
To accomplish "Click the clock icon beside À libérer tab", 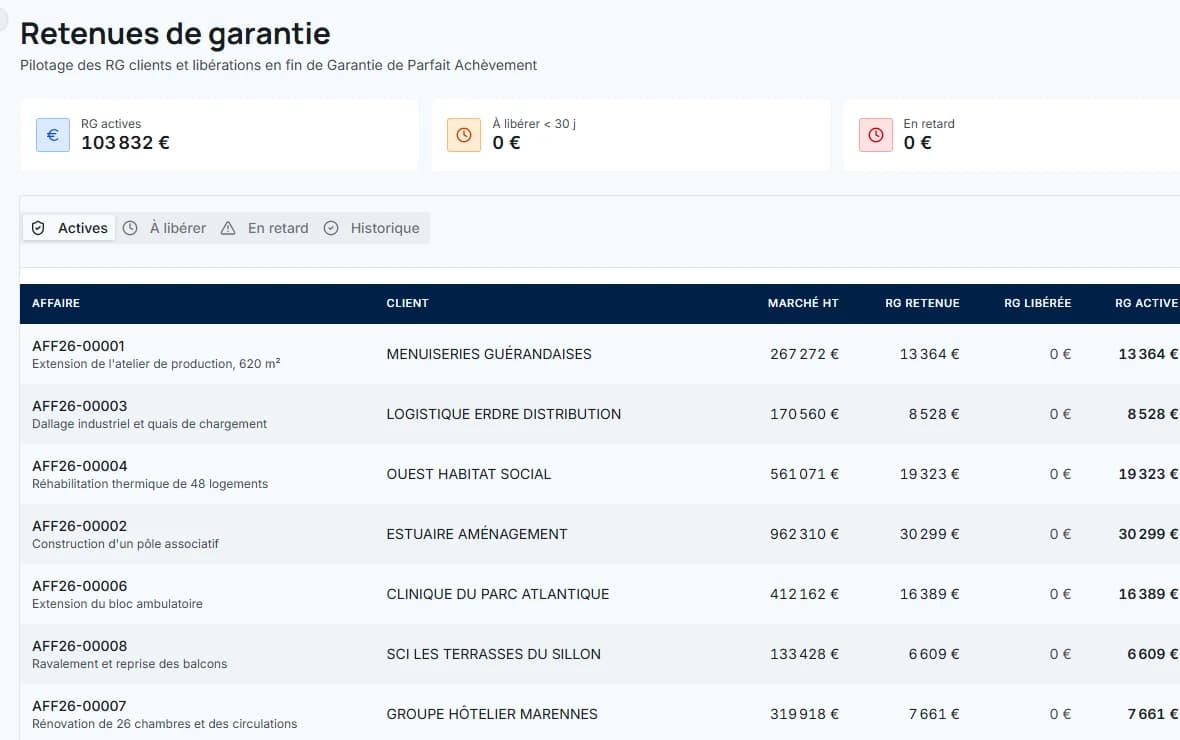I will pos(130,228).
